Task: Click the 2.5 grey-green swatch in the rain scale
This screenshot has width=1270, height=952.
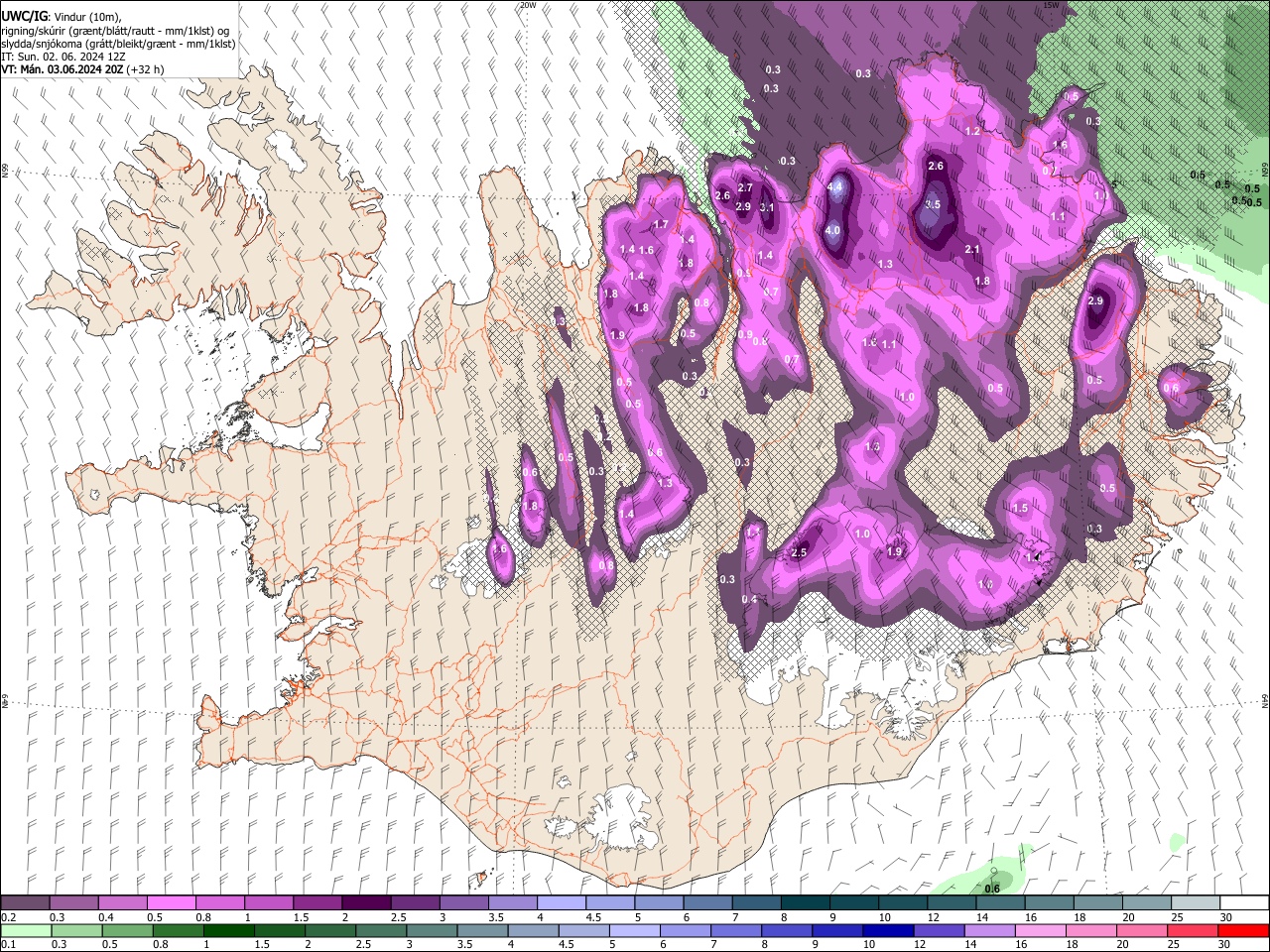Action: tap(381, 931)
